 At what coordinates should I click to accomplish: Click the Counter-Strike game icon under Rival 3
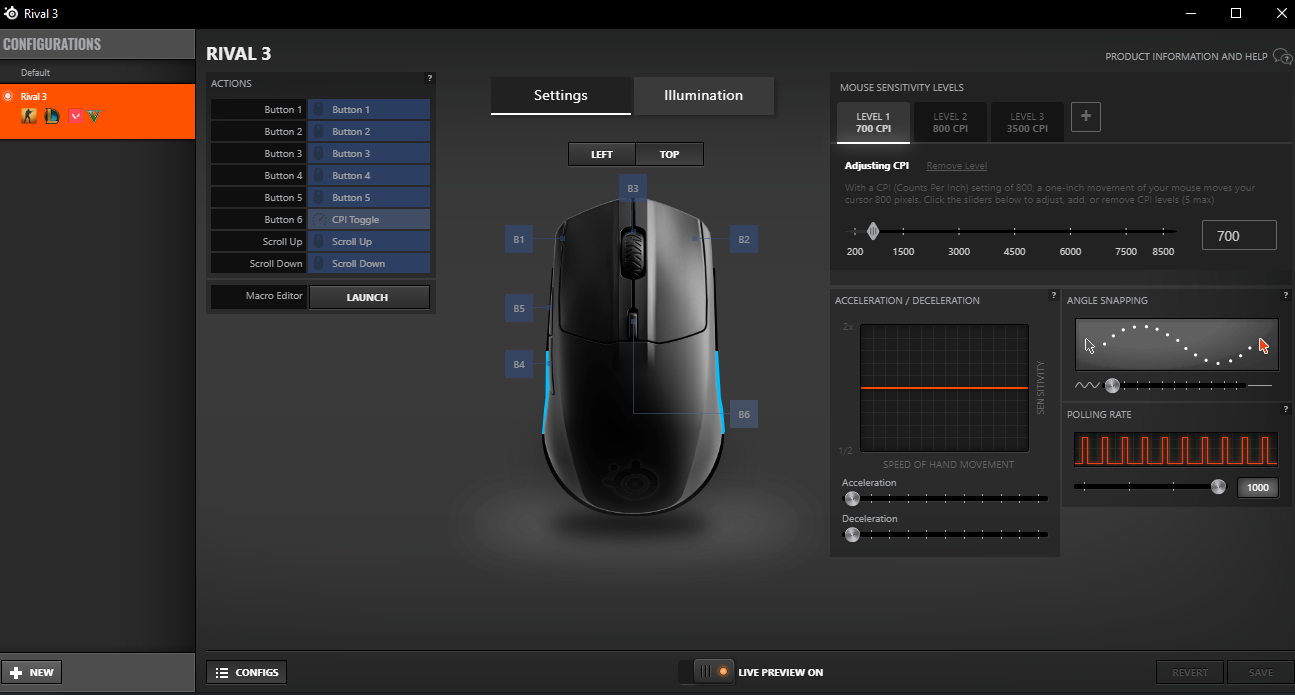pyautogui.click(x=29, y=116)
